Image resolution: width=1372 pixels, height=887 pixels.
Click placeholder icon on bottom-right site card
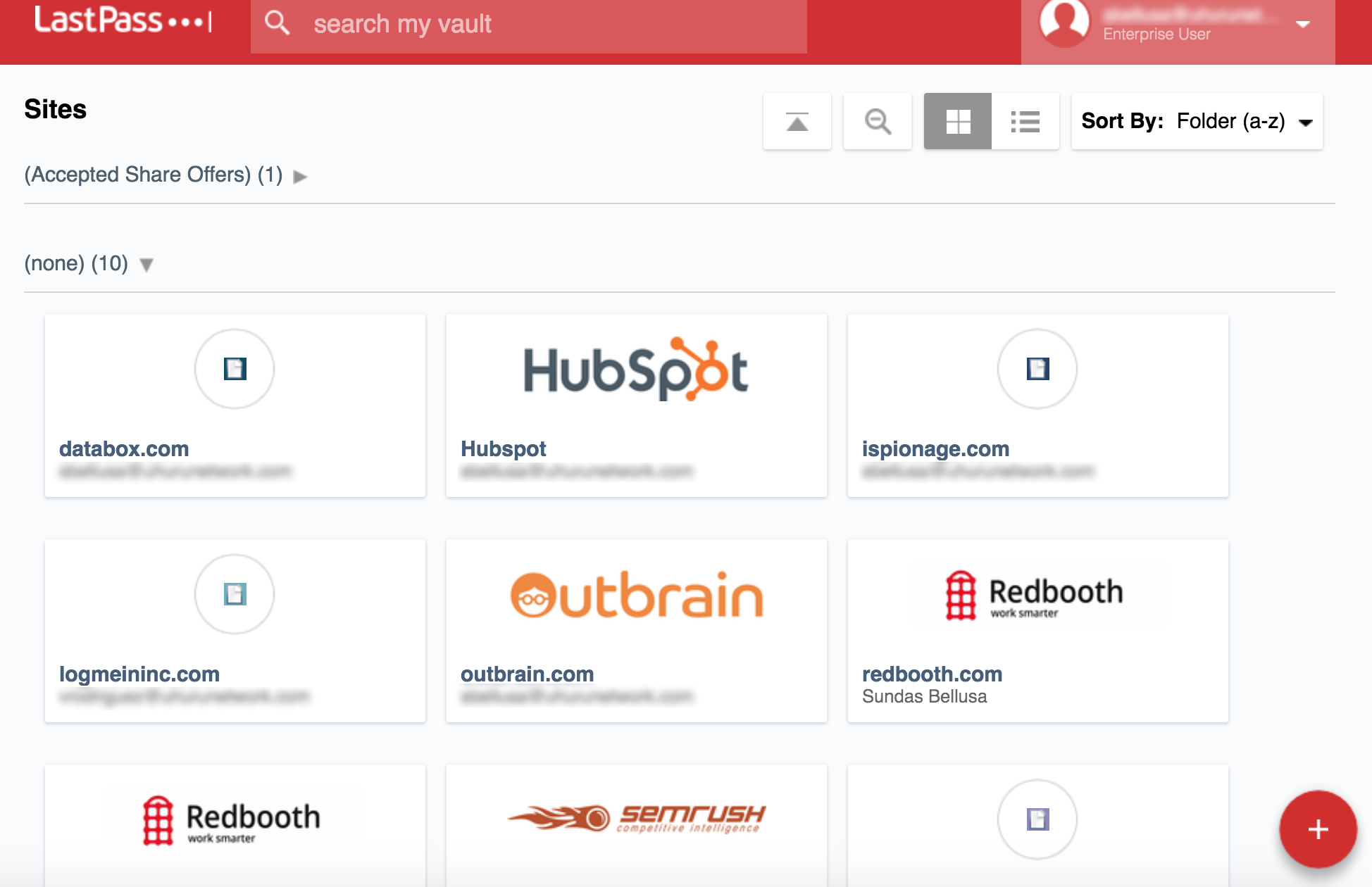point(1037,819)
